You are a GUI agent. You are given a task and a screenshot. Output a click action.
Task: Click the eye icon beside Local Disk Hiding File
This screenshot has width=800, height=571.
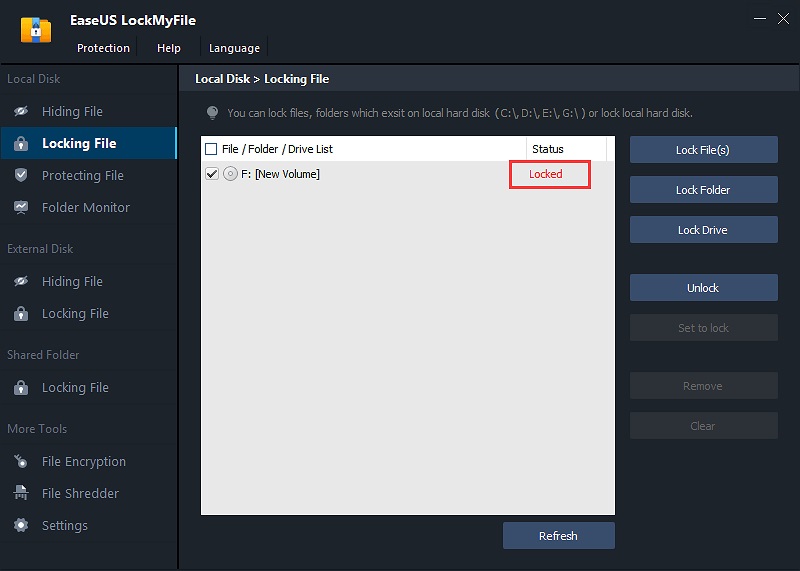click(x=21, y=111)
